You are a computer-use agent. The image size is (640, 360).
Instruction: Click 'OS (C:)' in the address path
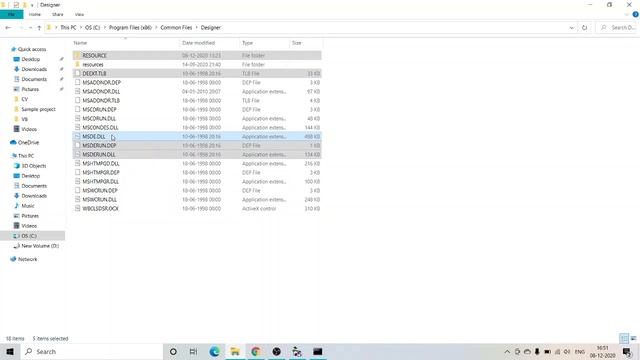pyautogui.click(x=93, y=28)
